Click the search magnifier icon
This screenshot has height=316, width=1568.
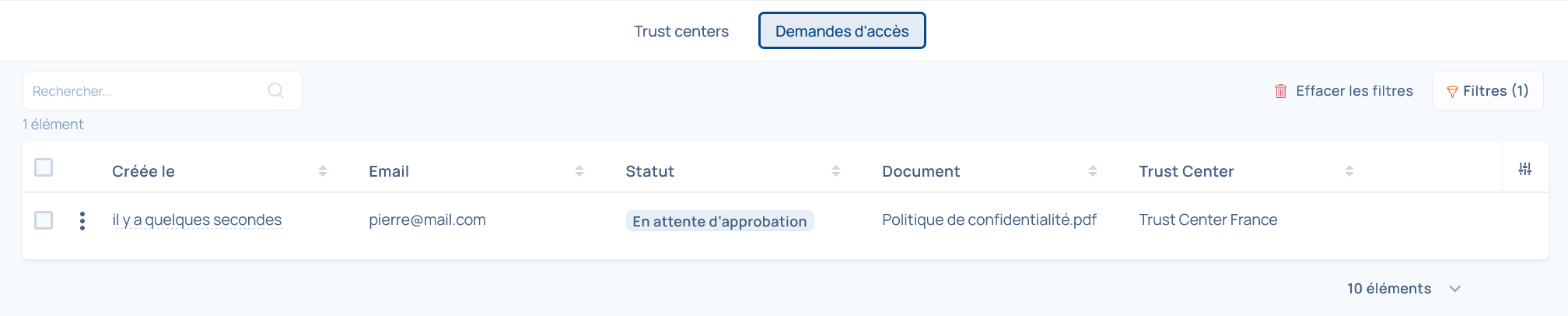click(x=275, y=90)
